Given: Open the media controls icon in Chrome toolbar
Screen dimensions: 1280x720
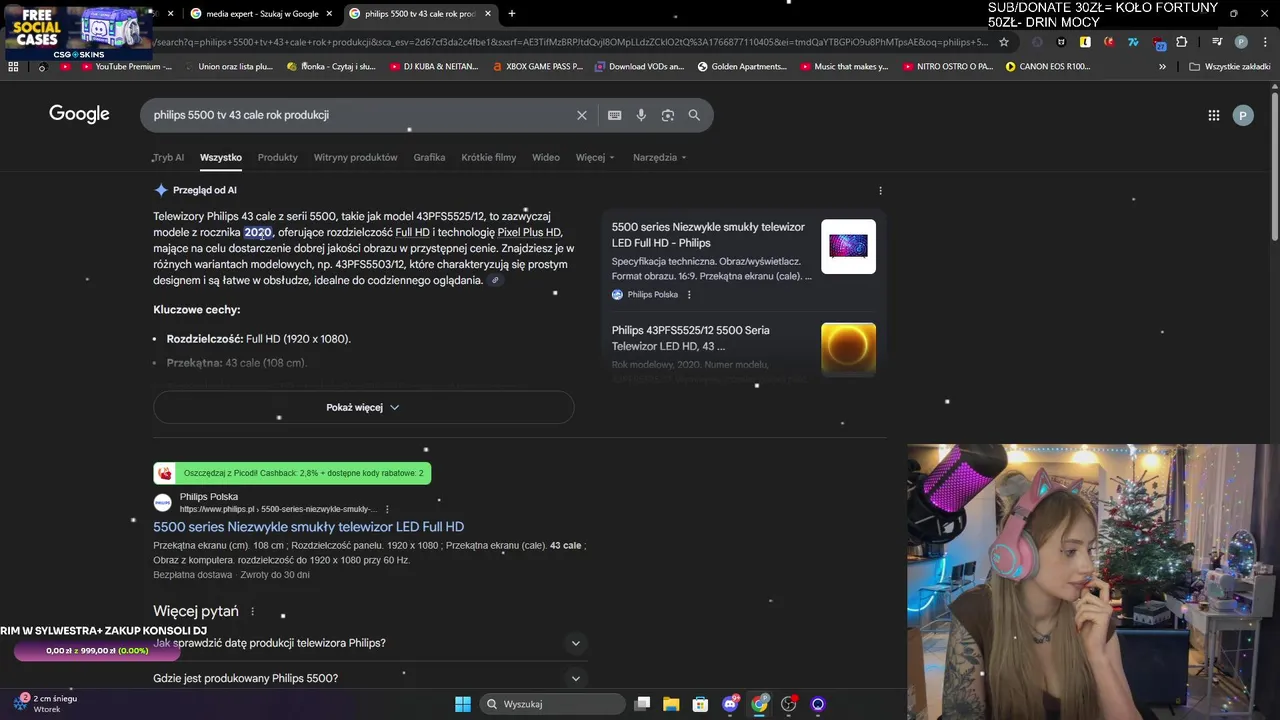Looking at the screenshot, I should pos(1217,42).
